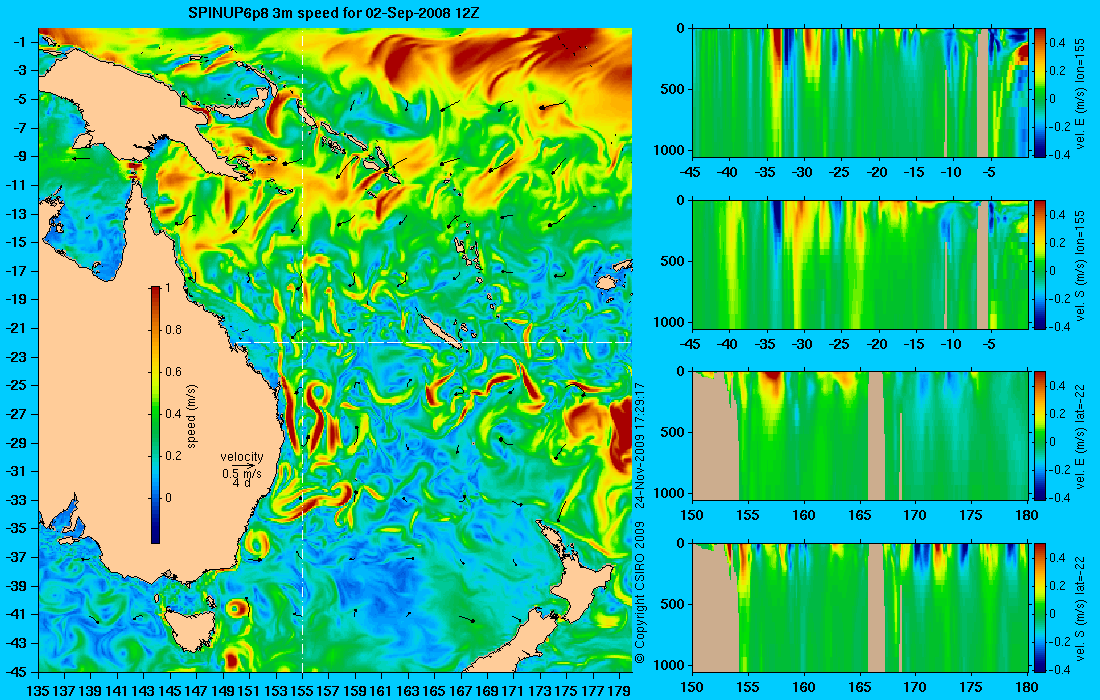Click the "0.6" tick on the speed colorbar

tap(173, 372)
